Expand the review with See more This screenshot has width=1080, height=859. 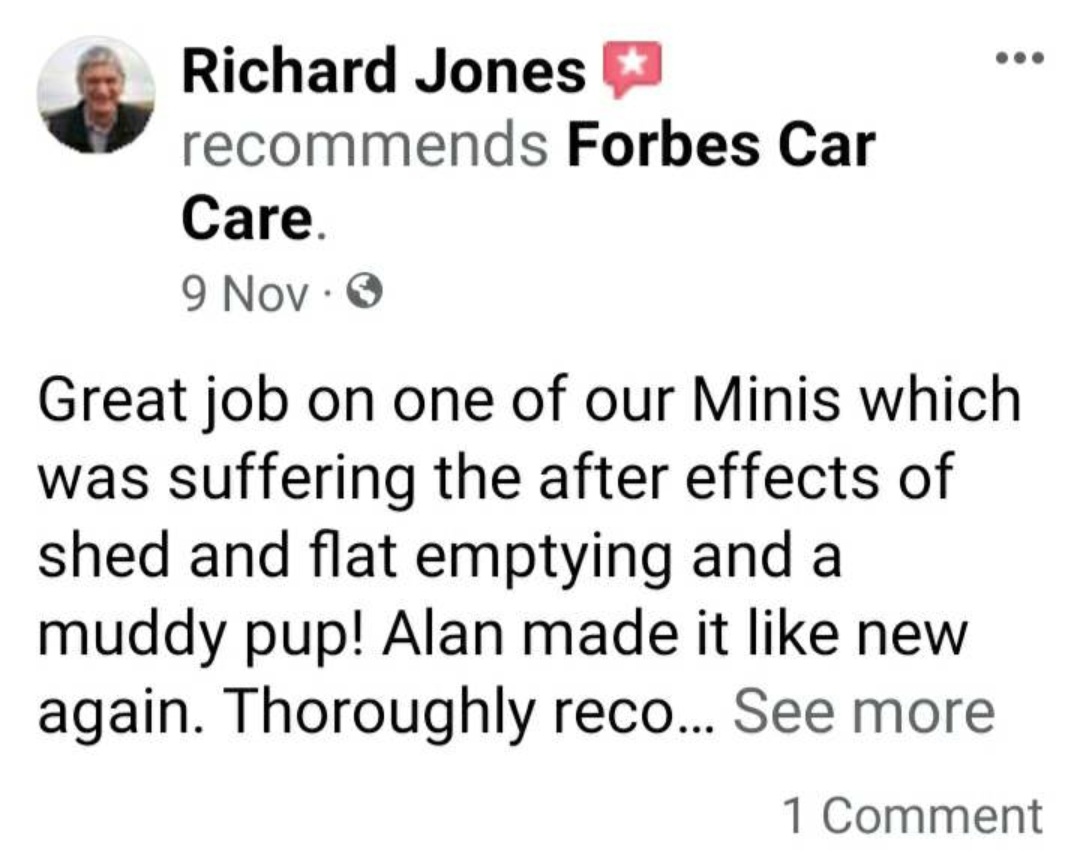(x=864, y=711)
